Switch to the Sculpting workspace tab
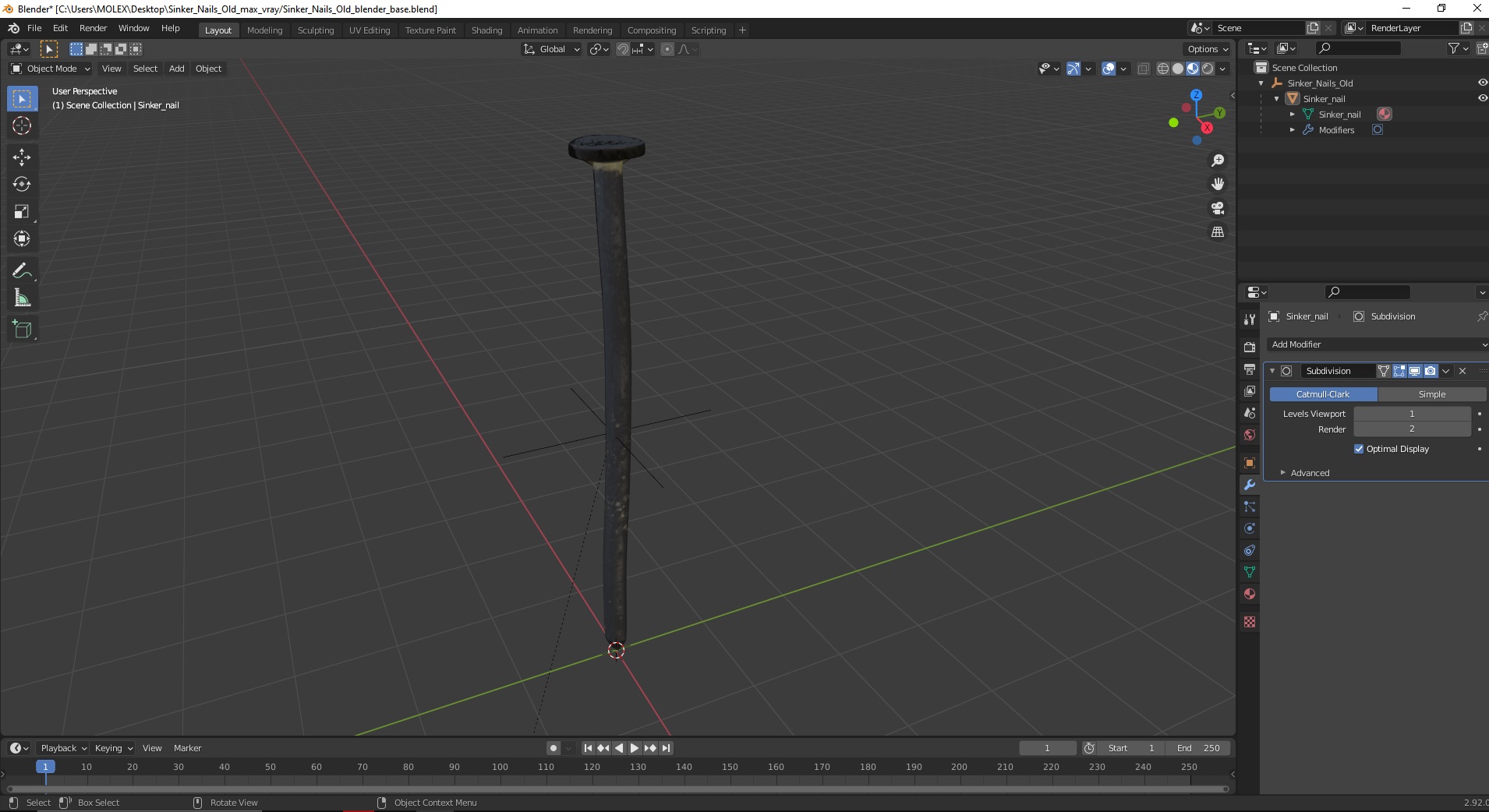Image resolution: width=1489 pixels, height=812 pixels. point(316,30)
